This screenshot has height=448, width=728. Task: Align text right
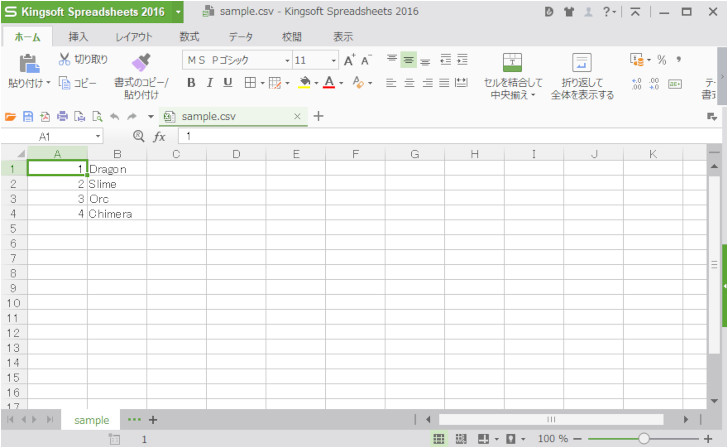coord(427,83)
